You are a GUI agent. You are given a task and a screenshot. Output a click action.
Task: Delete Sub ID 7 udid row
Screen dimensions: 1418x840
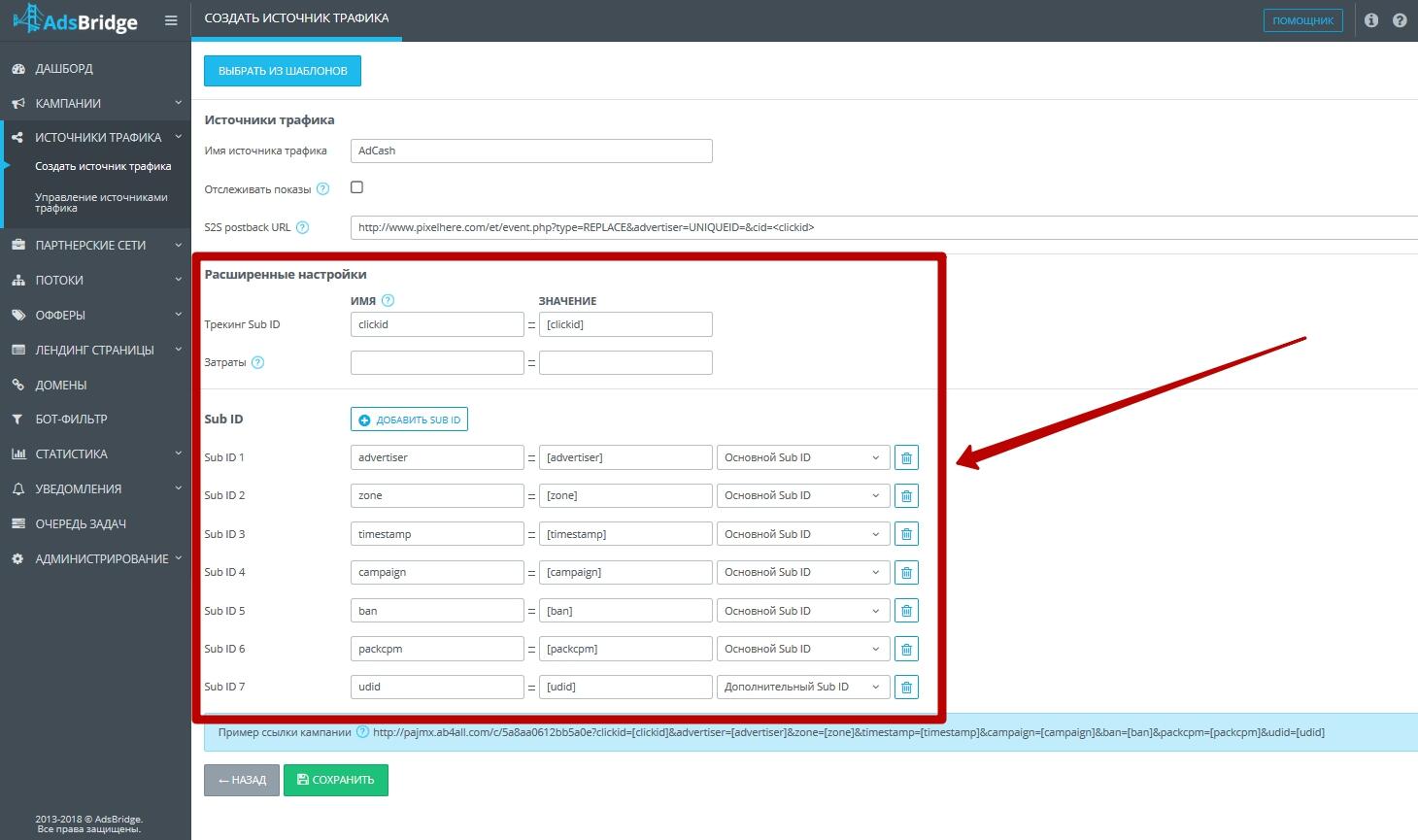coord(906,688)
